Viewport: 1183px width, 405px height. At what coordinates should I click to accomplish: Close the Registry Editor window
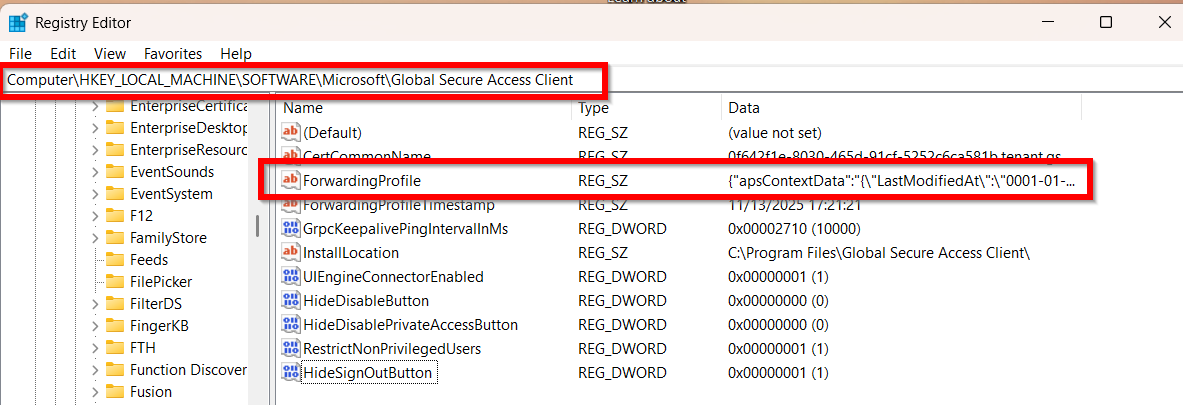tap(1163, 23)
